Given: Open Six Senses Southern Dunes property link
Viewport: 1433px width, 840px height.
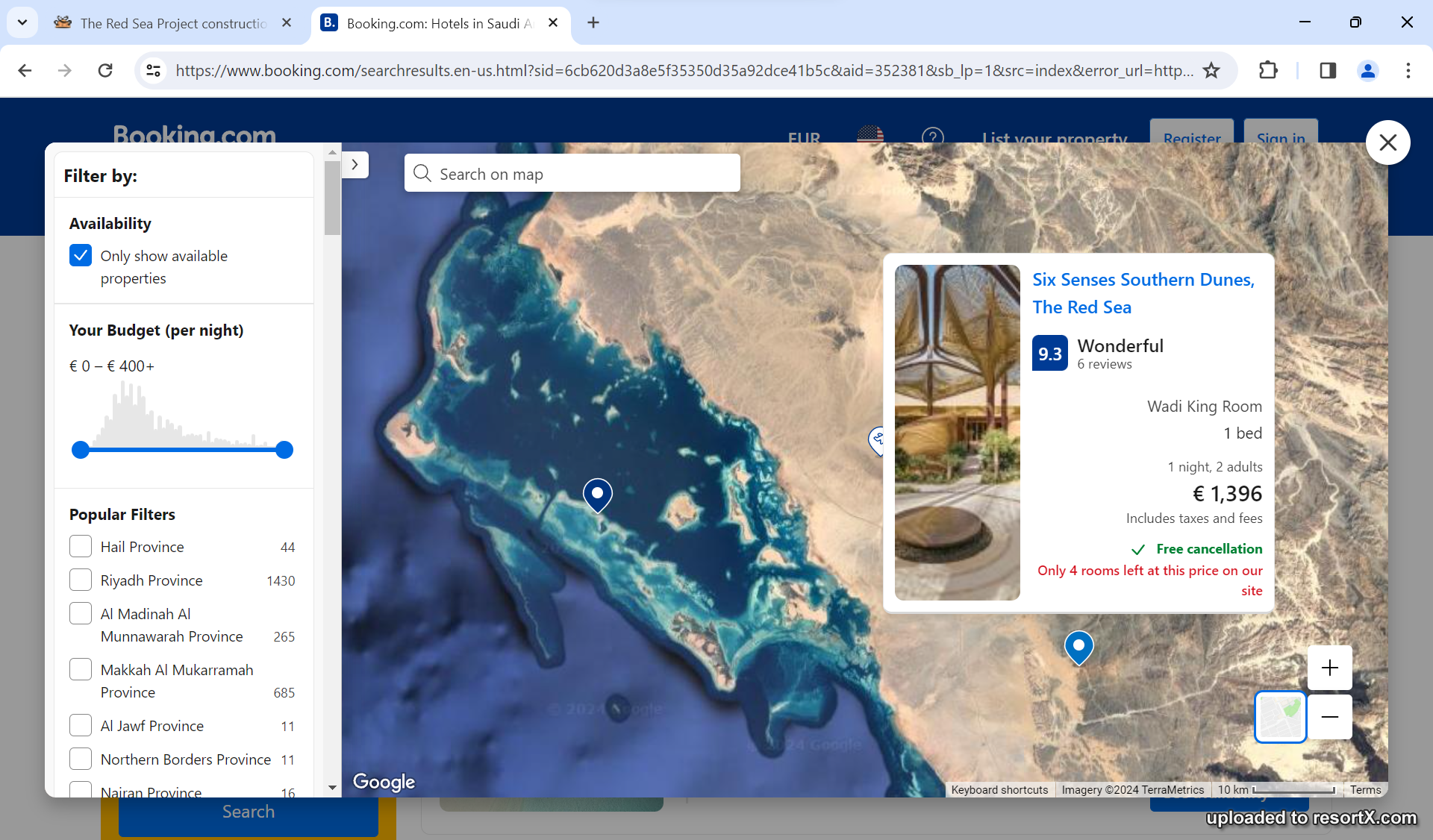Looking at the screenshot, I should click(x=1143, y=293).
